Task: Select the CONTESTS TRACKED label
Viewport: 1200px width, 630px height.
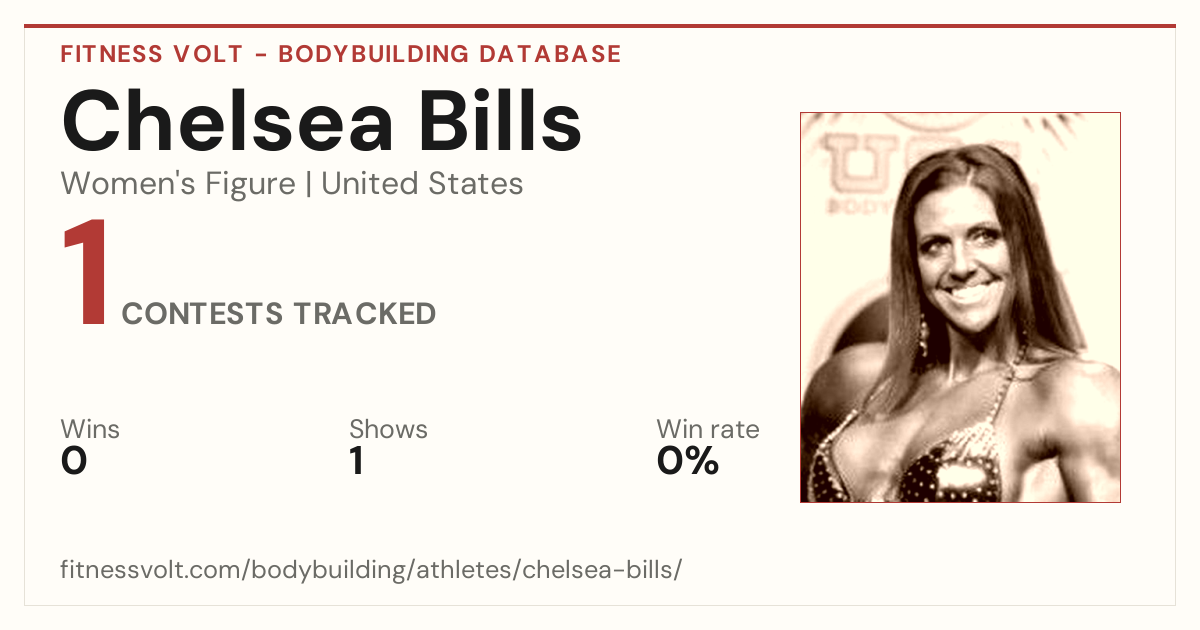Action: (279, 314)
